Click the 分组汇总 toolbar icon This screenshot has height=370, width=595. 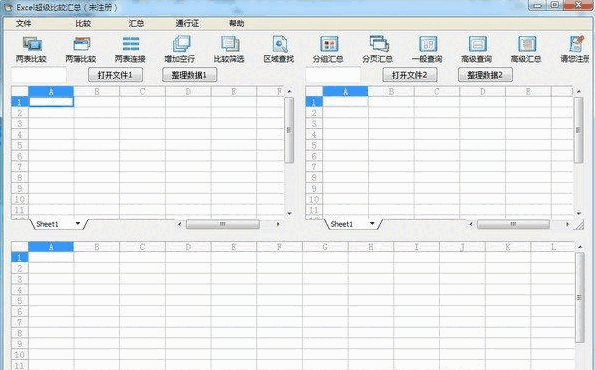(x=329, y=44)
